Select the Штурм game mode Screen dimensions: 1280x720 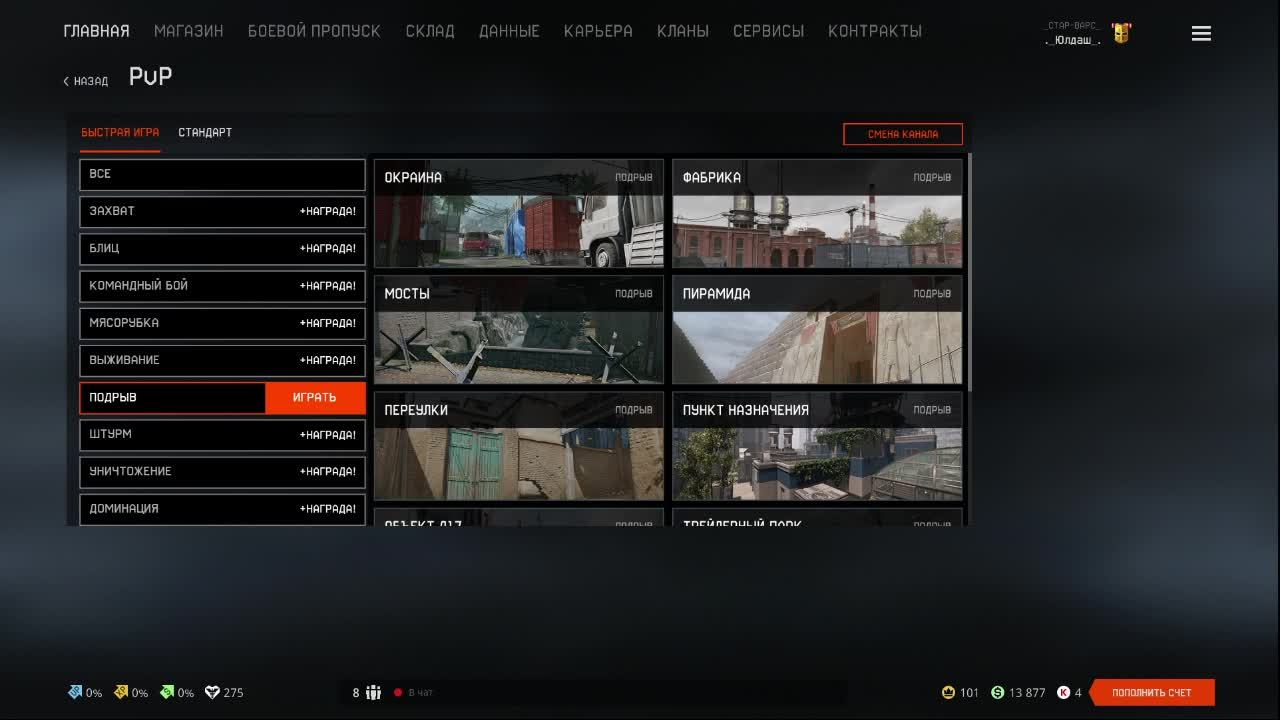coord(222,434)
